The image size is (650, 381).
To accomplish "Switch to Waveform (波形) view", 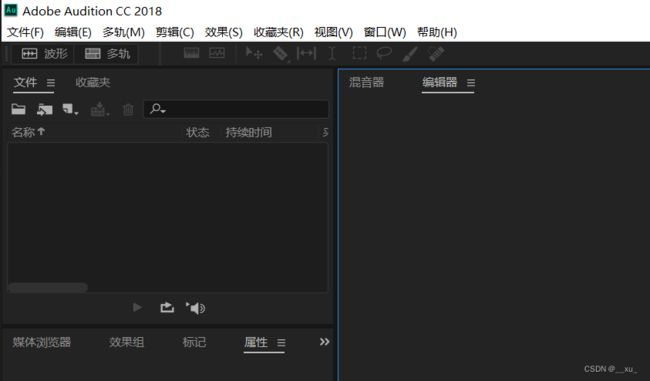I will coord(44,54).
